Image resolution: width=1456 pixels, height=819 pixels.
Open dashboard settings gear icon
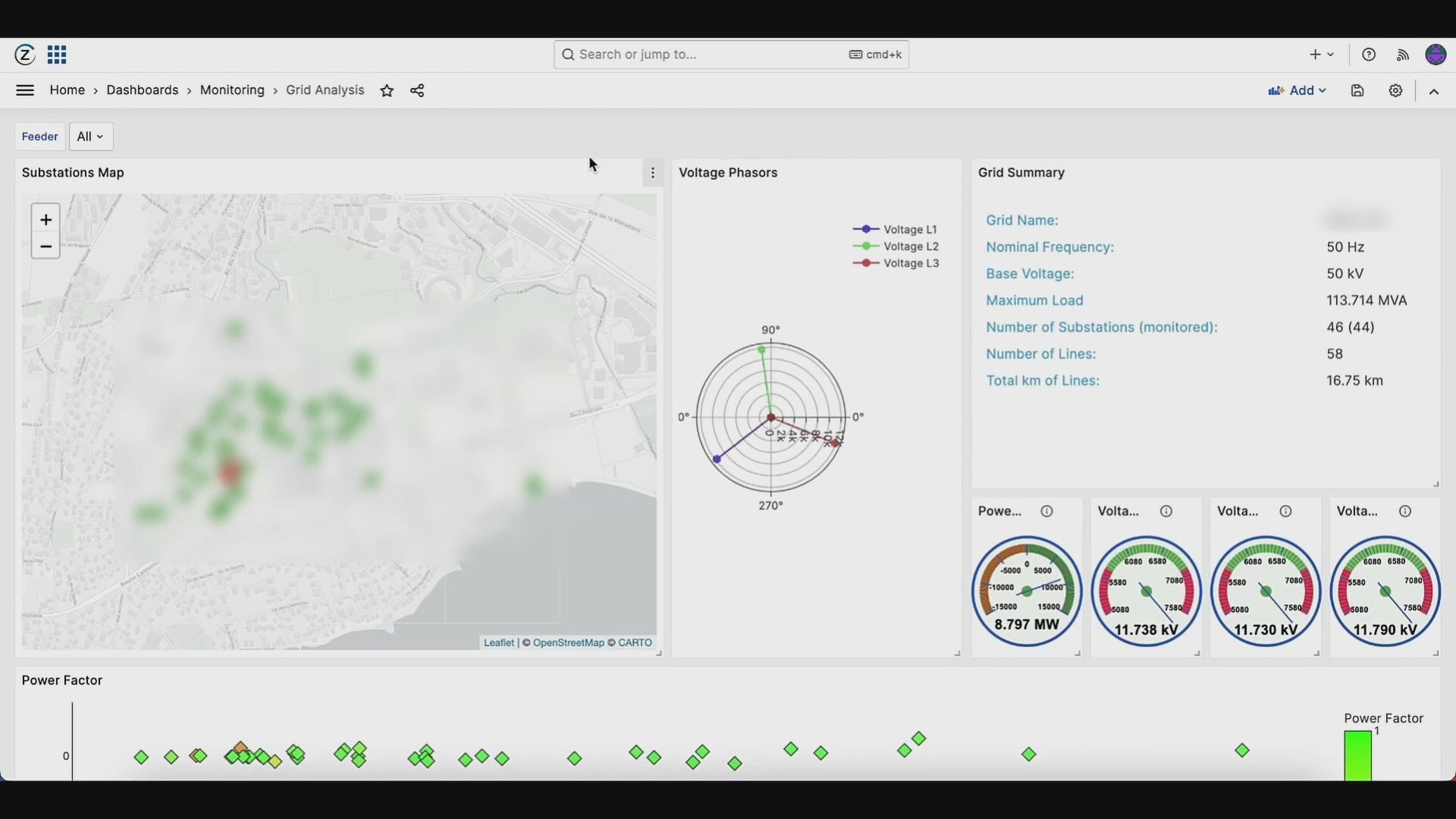point(1395,91)
